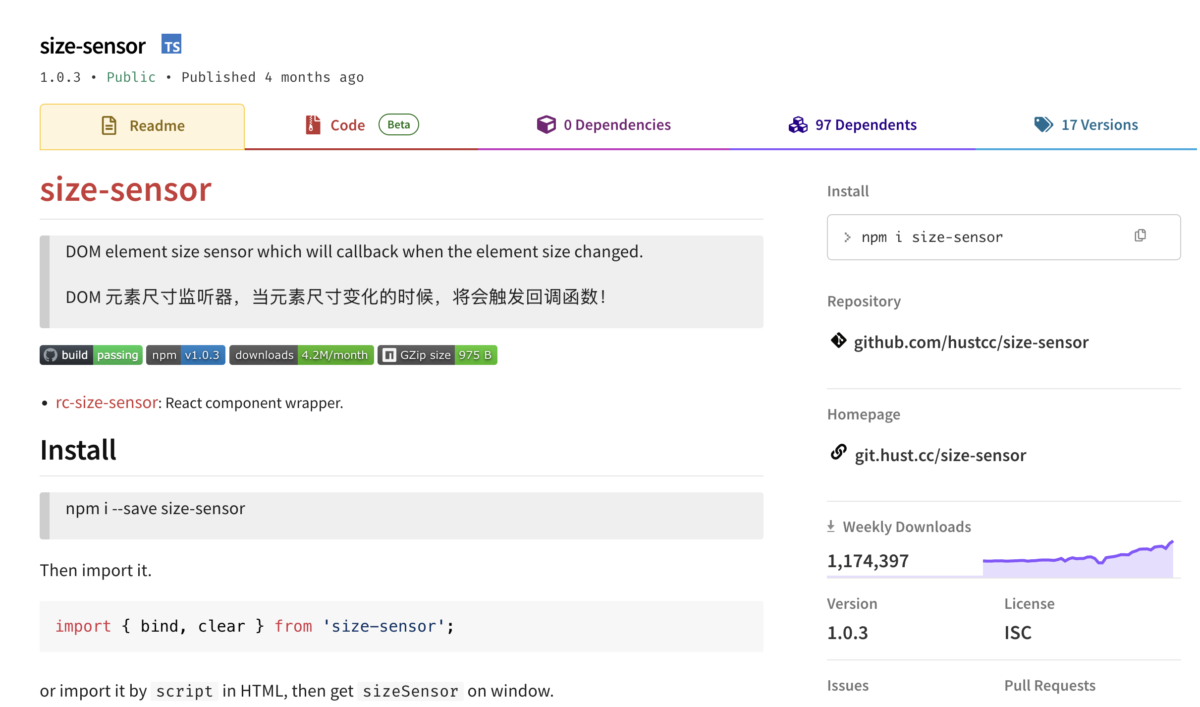
Task: Click the Dependents cubes icon
Action: pos(798,125)
